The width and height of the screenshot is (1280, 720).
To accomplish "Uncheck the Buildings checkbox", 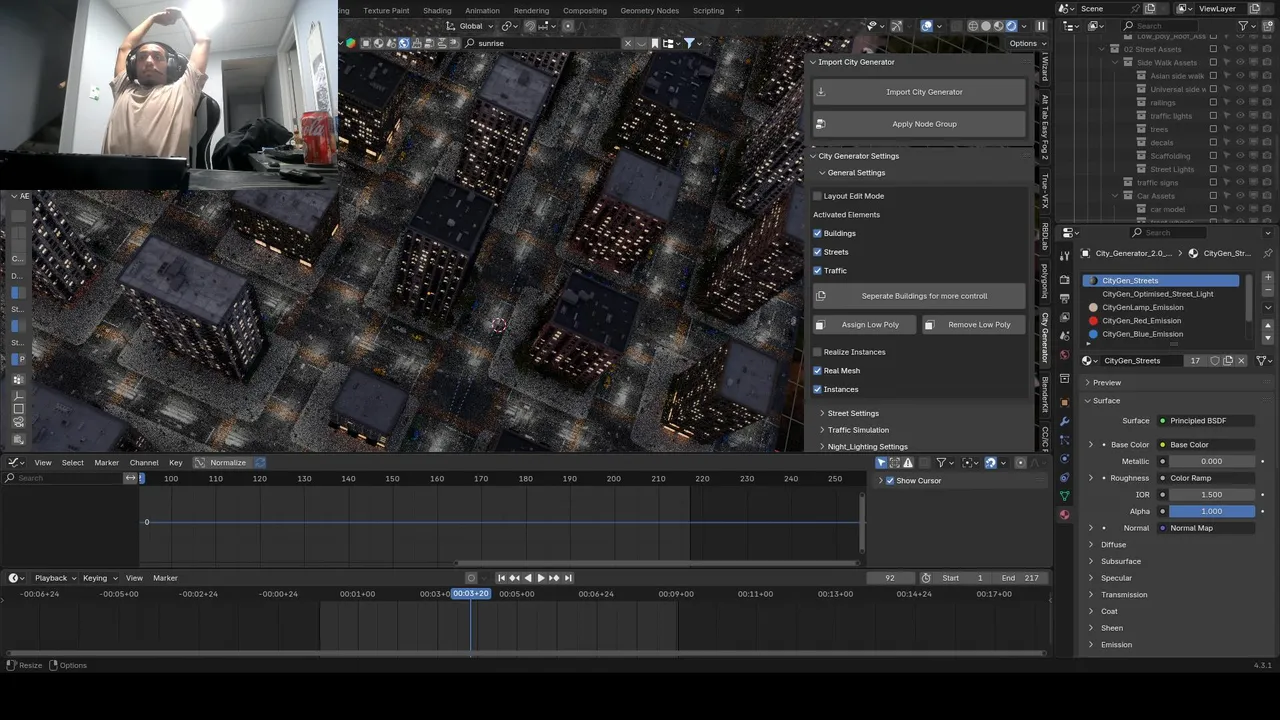I will [x=817, y=233].
